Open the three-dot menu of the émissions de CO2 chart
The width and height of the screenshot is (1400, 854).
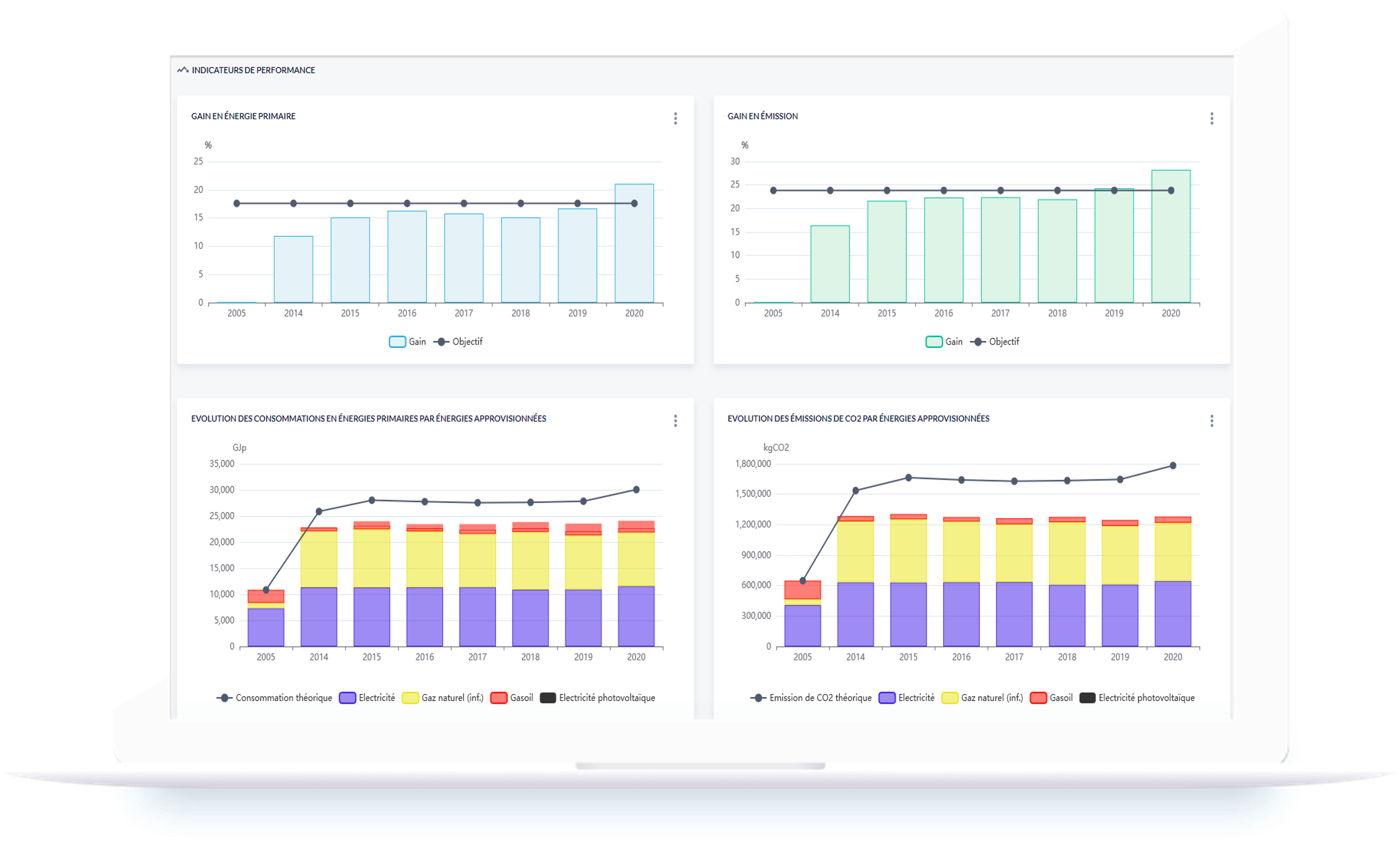click(x=1211, y=421)
